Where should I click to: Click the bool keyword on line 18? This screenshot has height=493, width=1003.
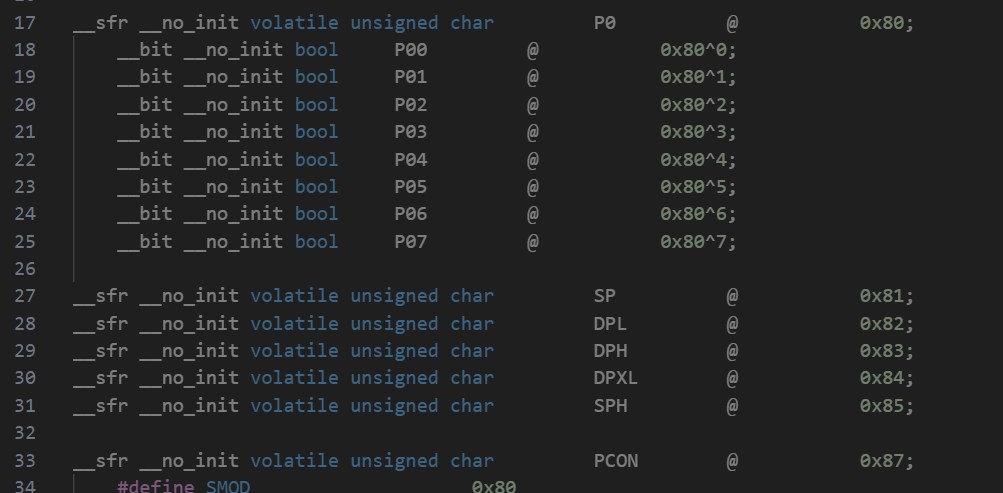(316, 50)
